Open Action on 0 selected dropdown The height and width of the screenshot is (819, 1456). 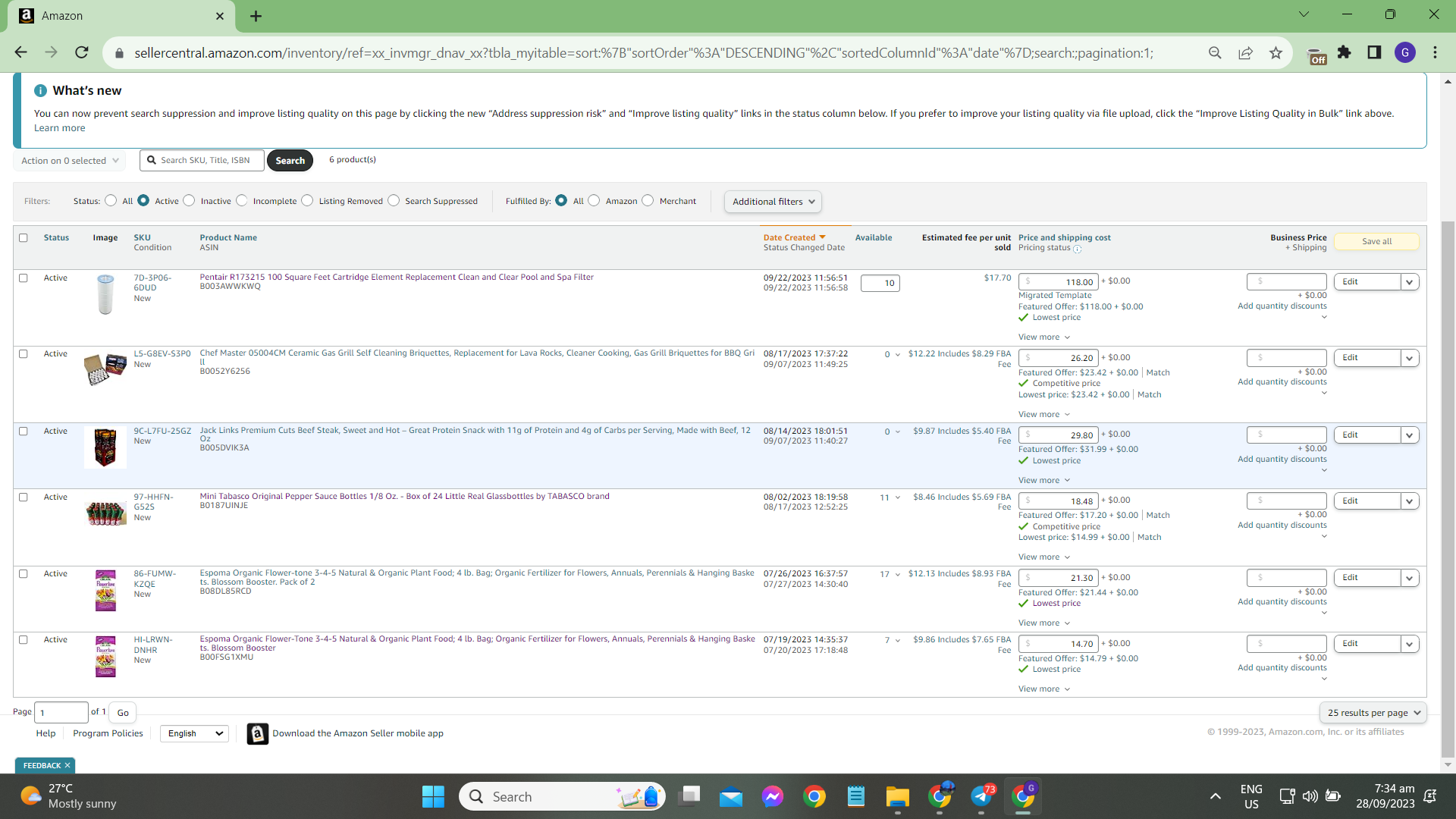click(x=70, y=160)
